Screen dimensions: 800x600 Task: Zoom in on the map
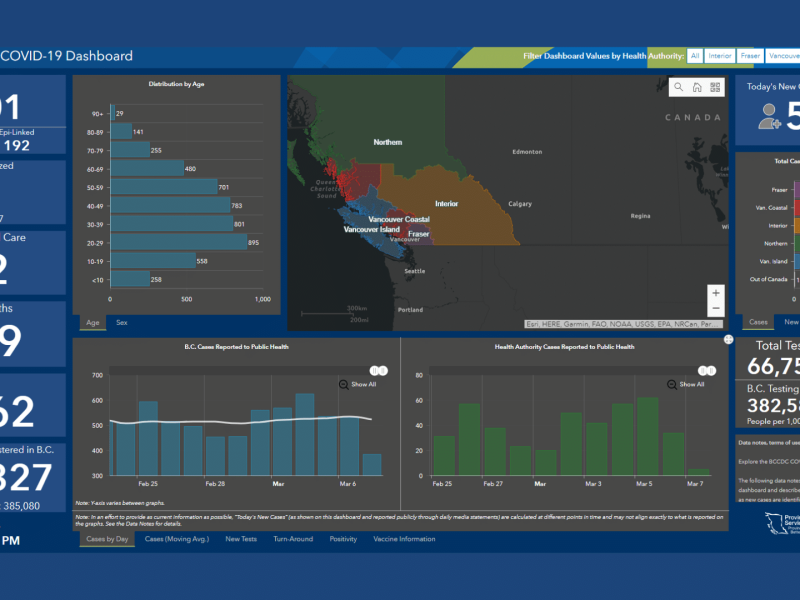[715, 293]
